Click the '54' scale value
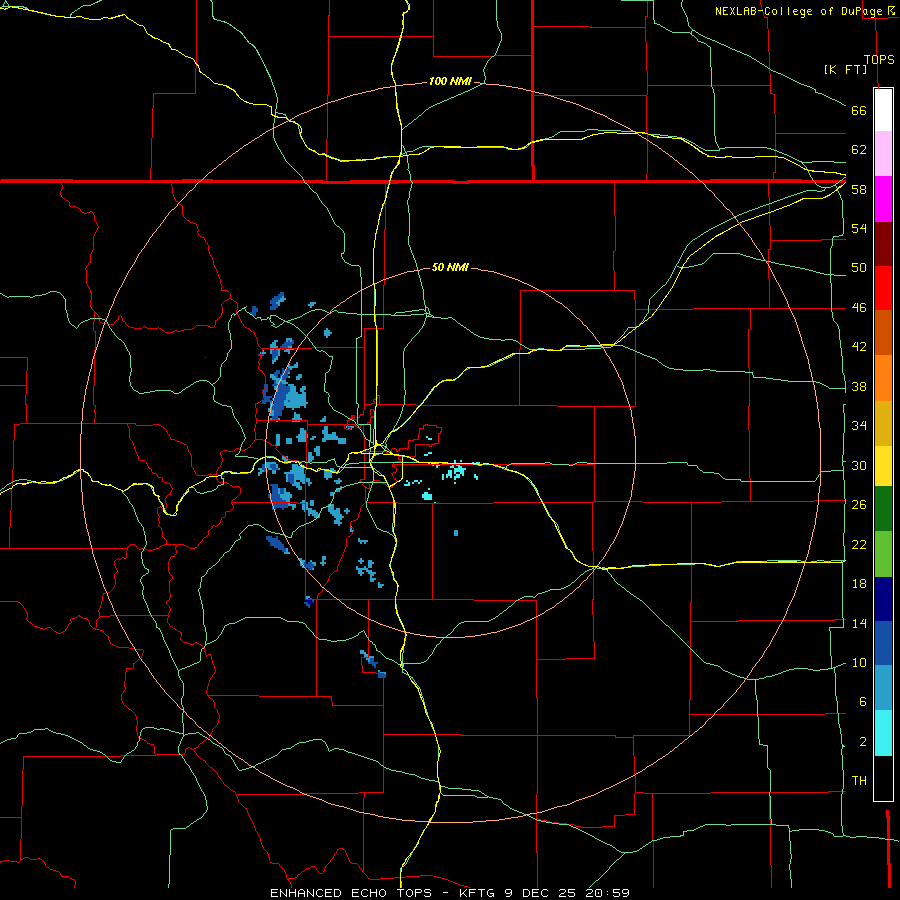Screen dimensions: 900x900 (x=859, y=228)
